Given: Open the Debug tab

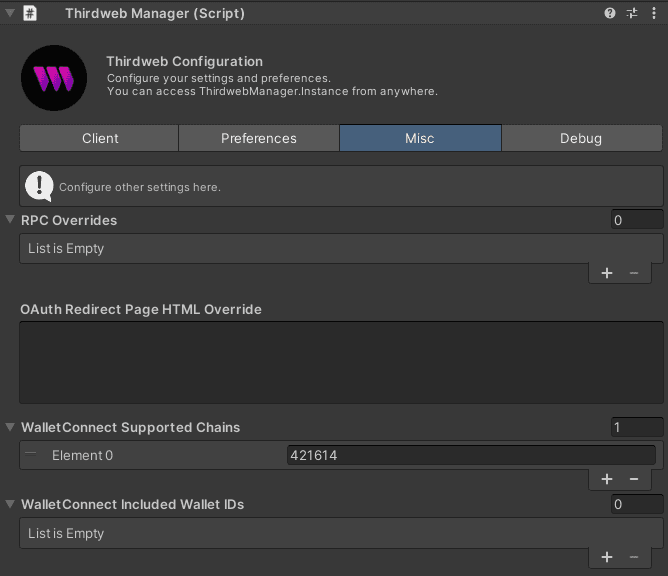Looking at the screenshot, I should tap(581, 138).
